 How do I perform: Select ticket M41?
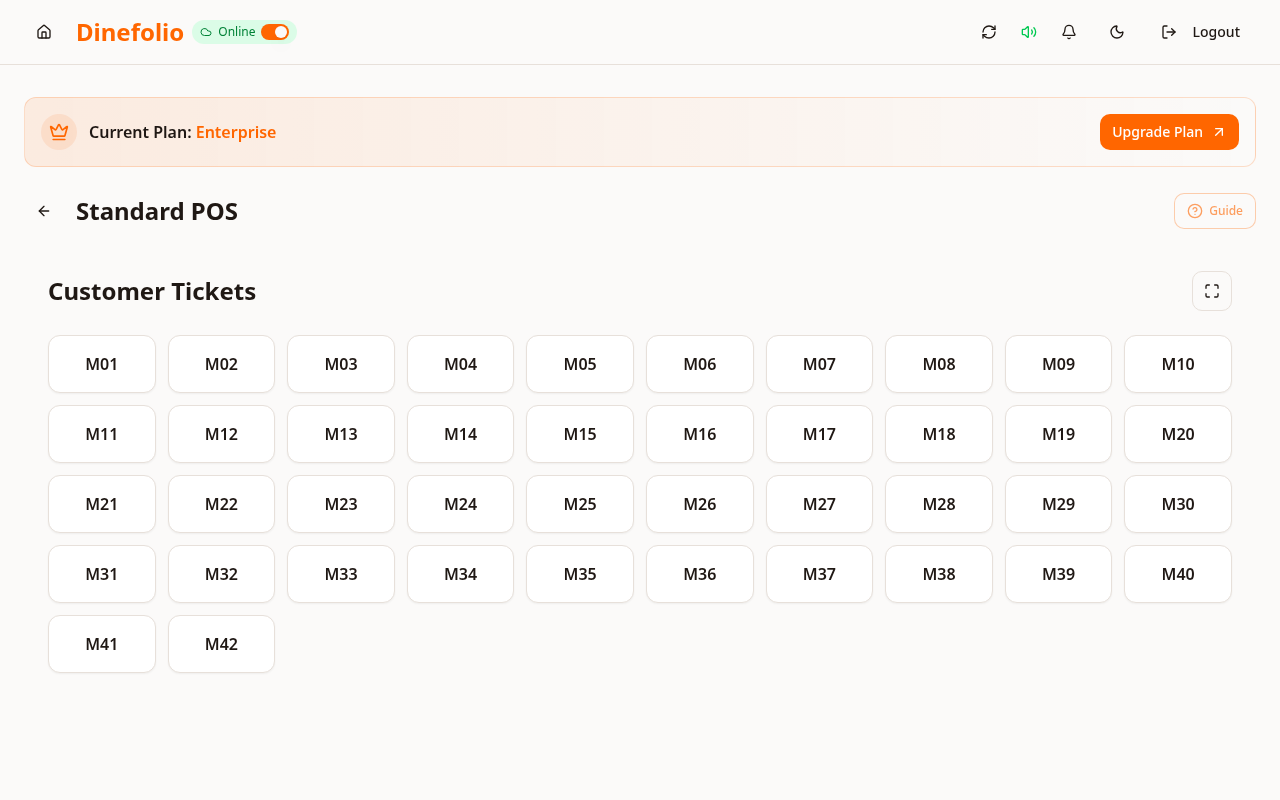(102, 644)
